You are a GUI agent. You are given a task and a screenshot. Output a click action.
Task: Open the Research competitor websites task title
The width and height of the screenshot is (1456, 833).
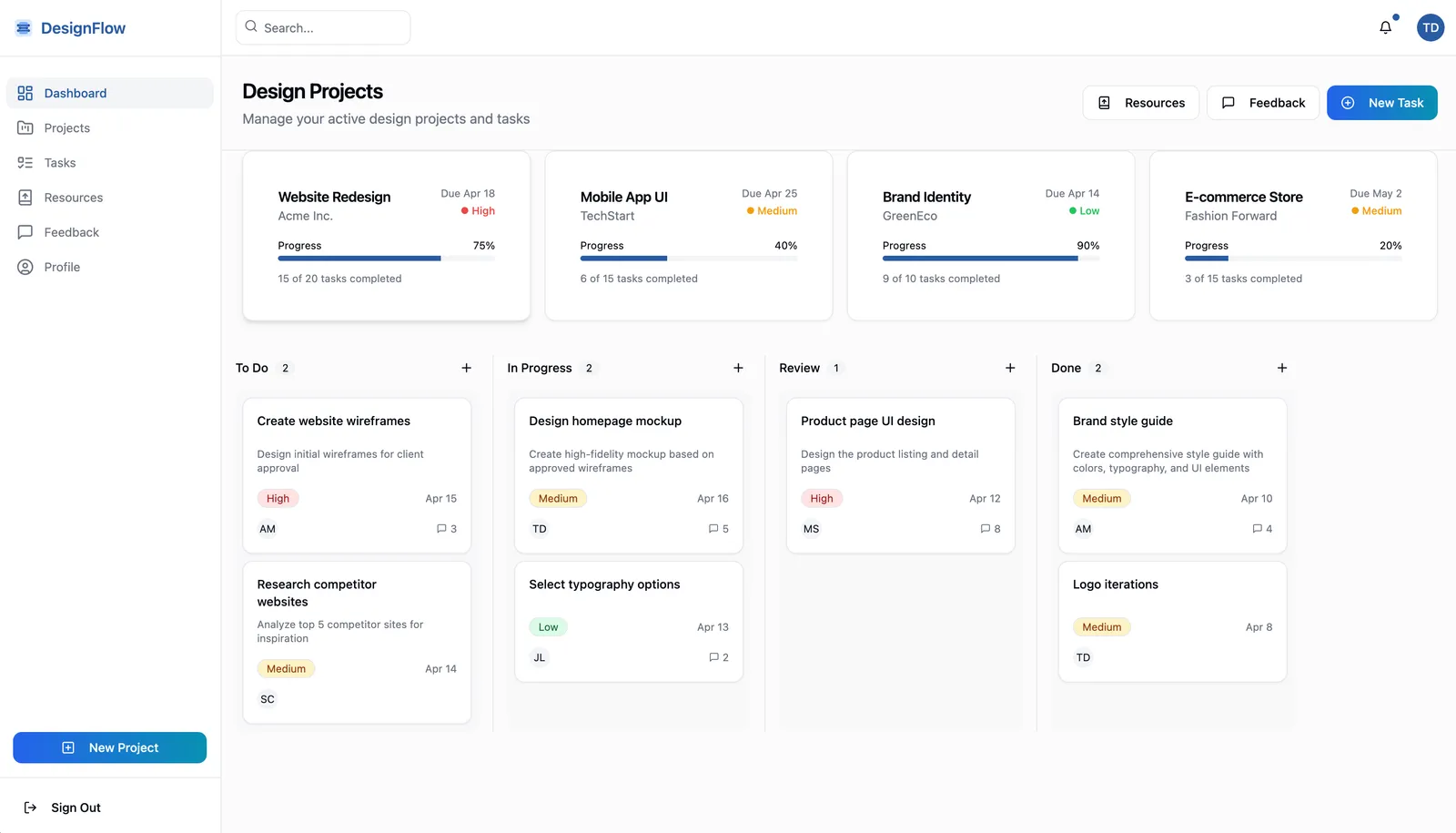click(317, 593)
